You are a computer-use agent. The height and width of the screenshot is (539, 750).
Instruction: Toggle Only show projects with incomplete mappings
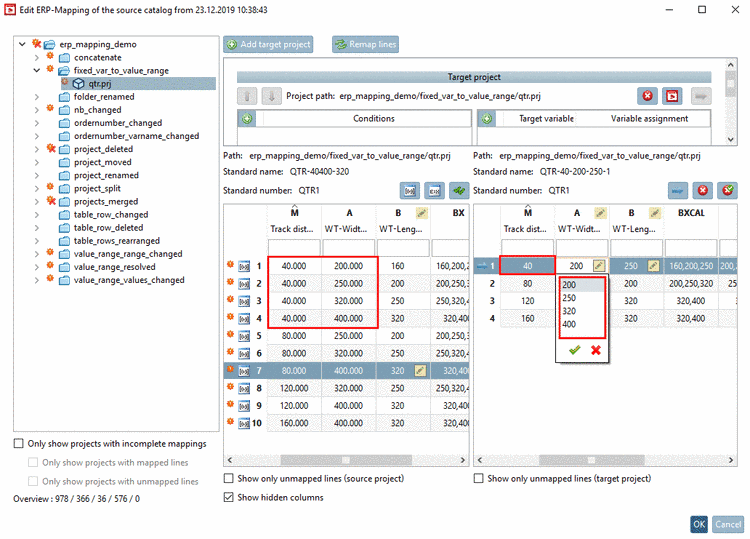tap(18, 443)
